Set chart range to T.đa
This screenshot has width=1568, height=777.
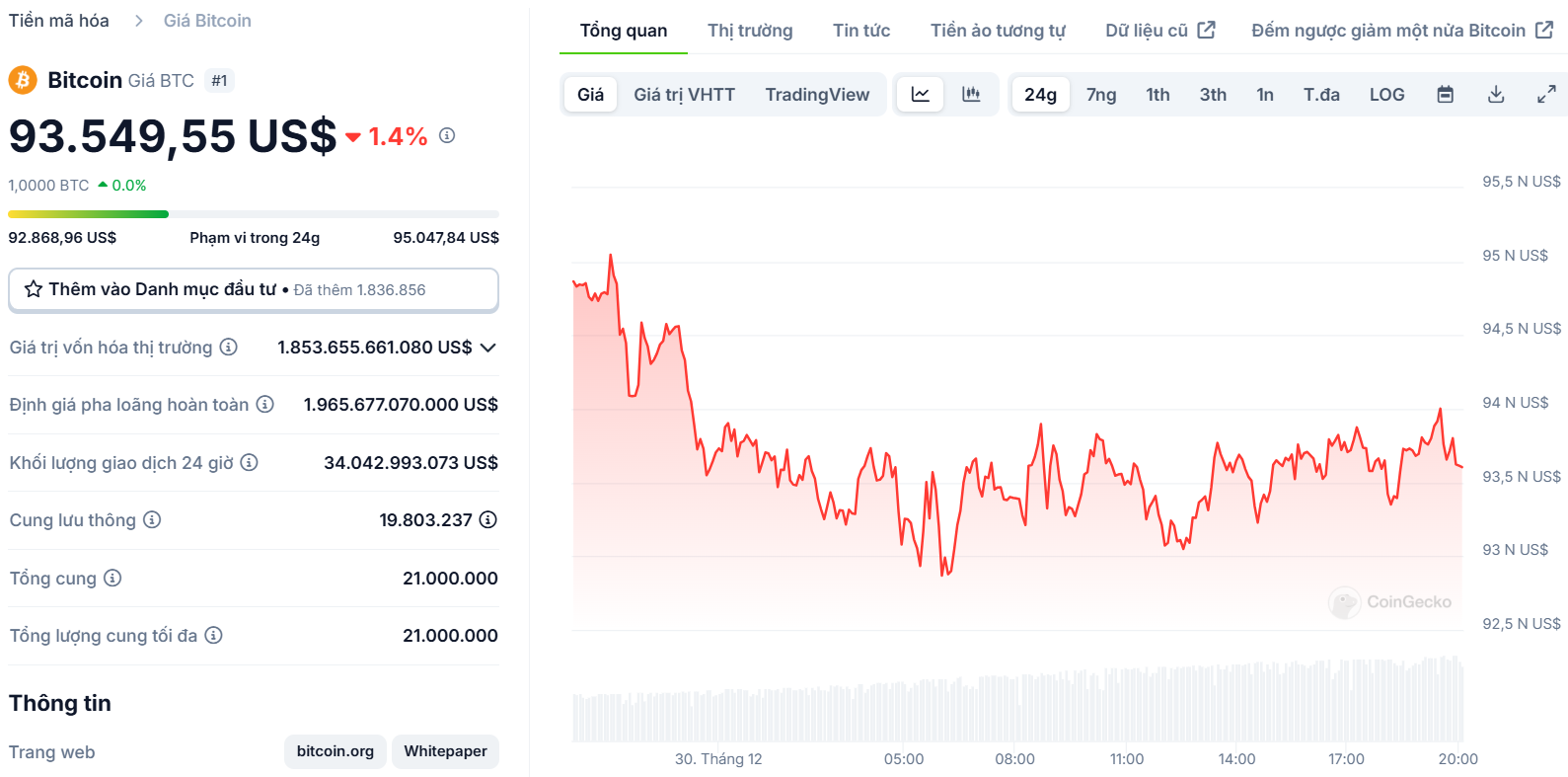(x=1321, y=94)
